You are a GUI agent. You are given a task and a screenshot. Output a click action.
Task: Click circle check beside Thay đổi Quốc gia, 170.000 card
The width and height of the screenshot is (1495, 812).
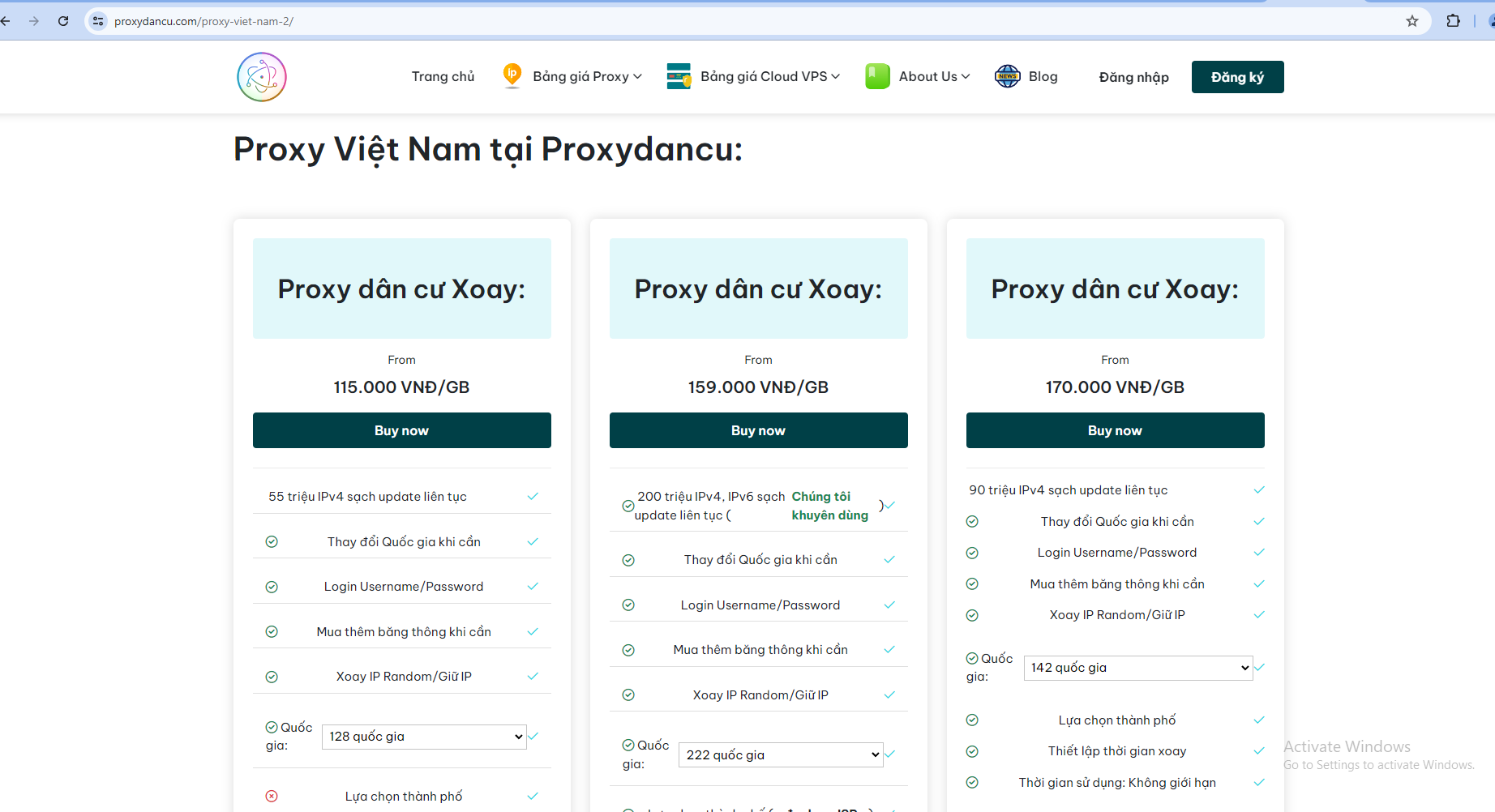(x=972, y=521)
